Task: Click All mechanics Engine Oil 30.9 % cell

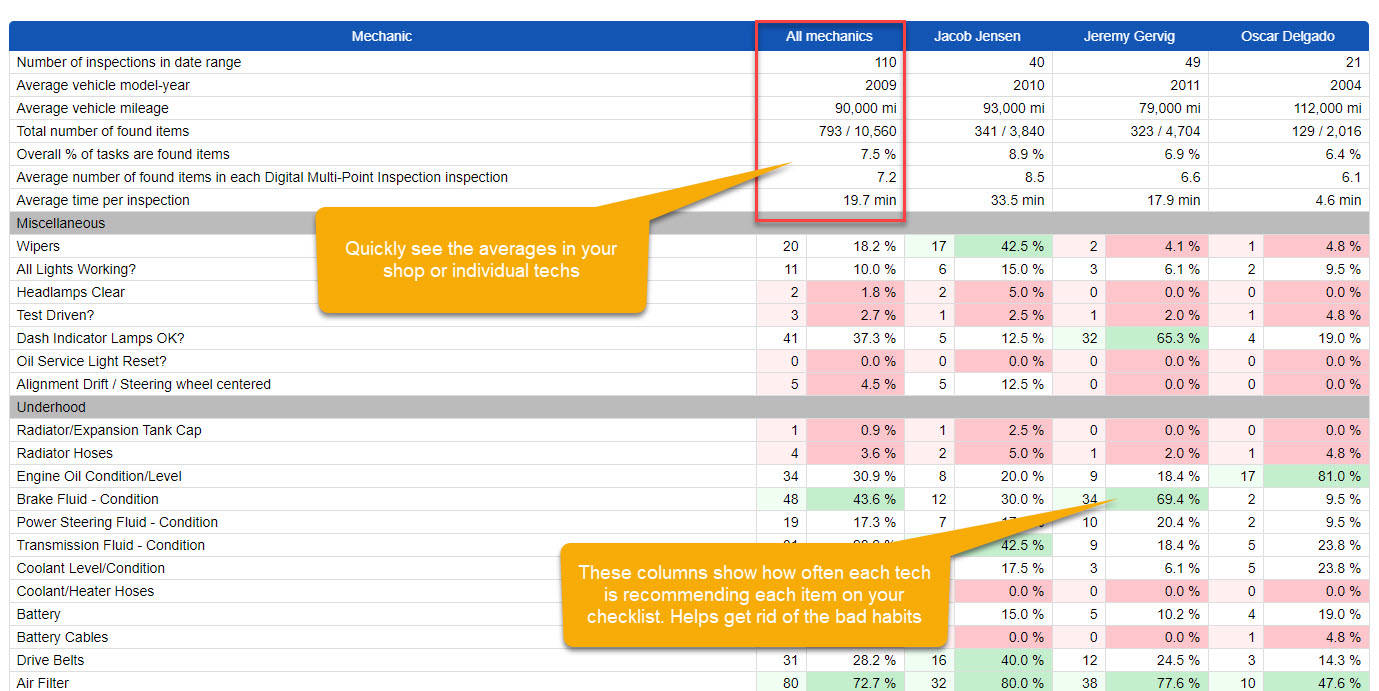Action: pos(856,476)
